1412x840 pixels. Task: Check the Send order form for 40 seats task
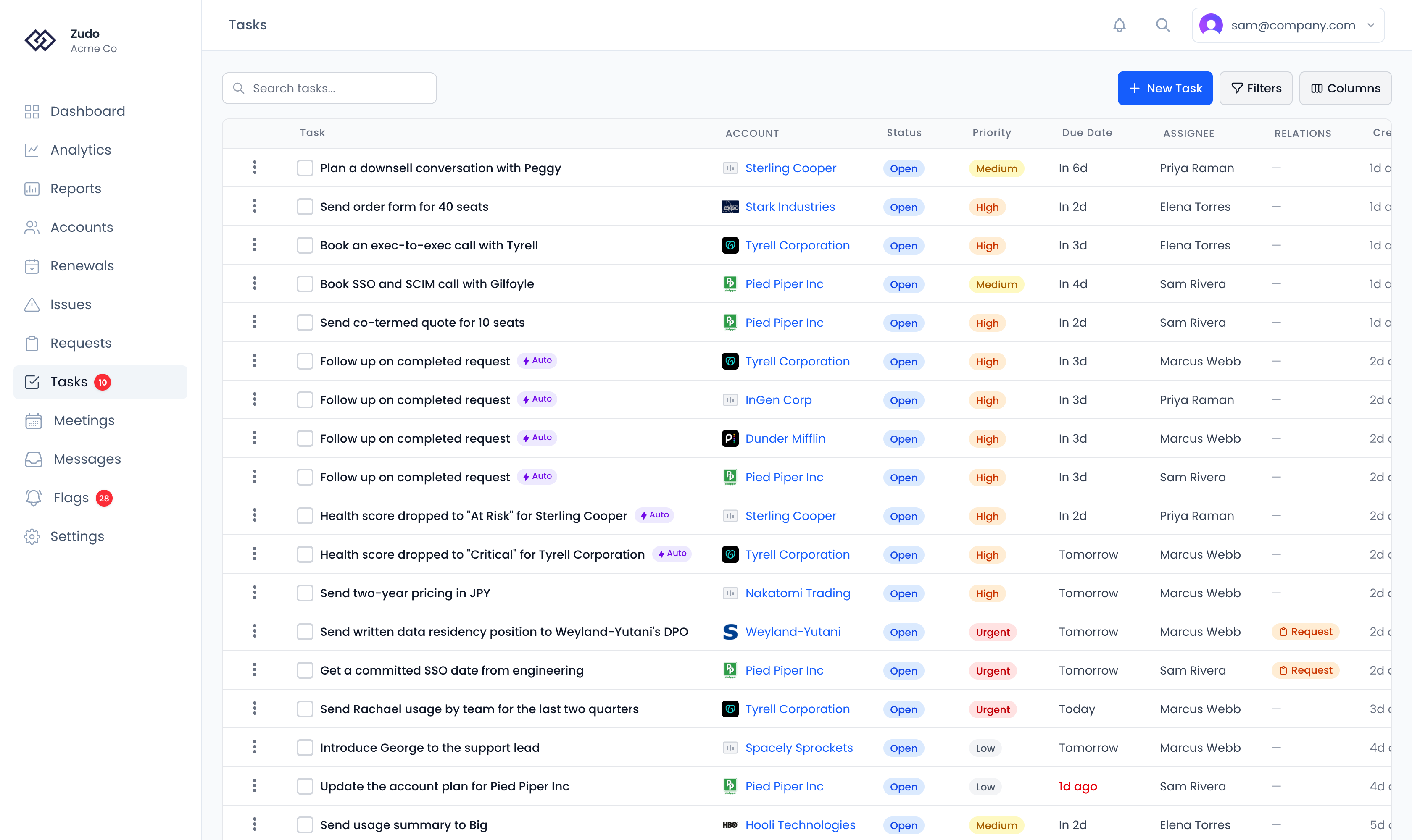(x=305, y=207)
